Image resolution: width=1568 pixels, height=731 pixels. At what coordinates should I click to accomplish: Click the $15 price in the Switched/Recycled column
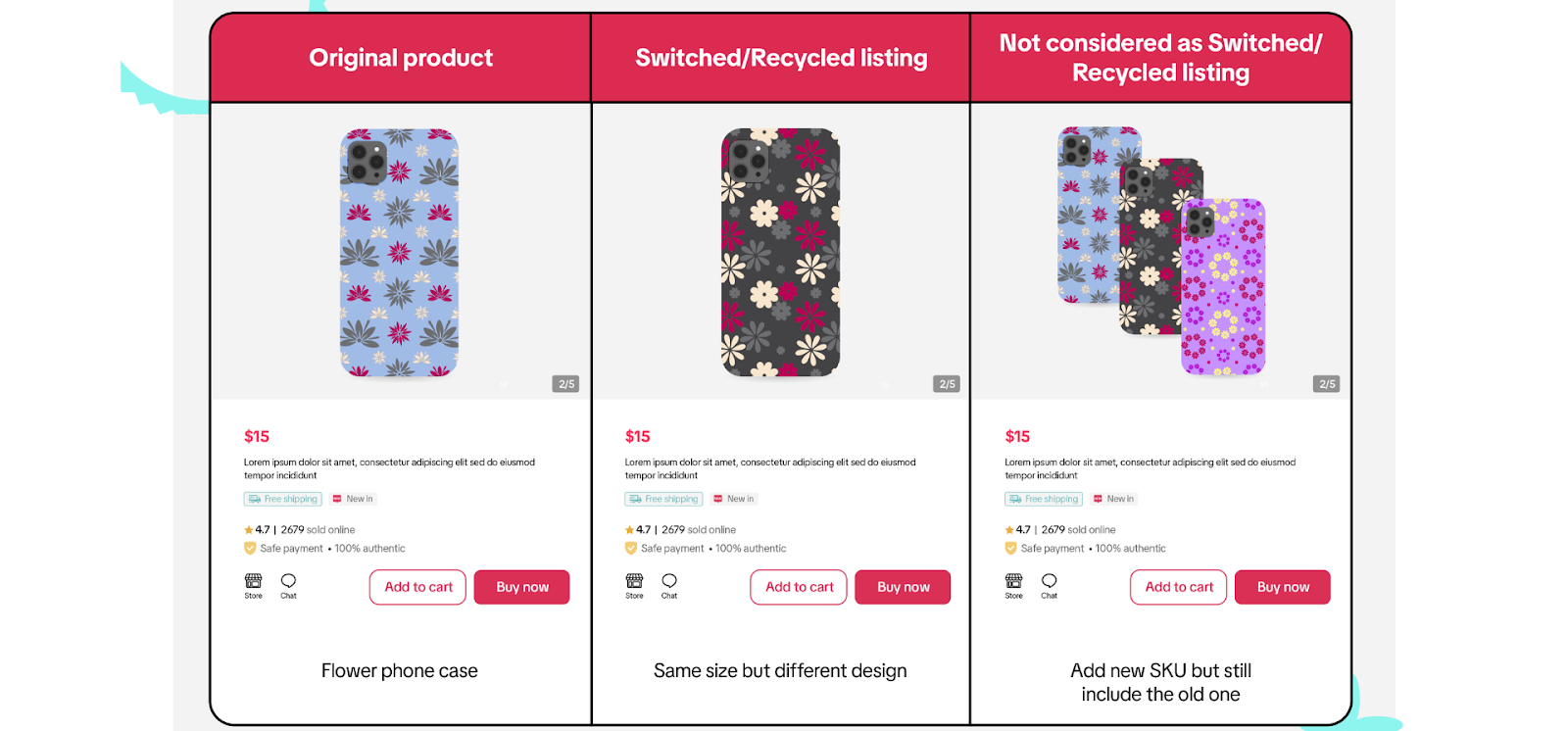point(637,436)
